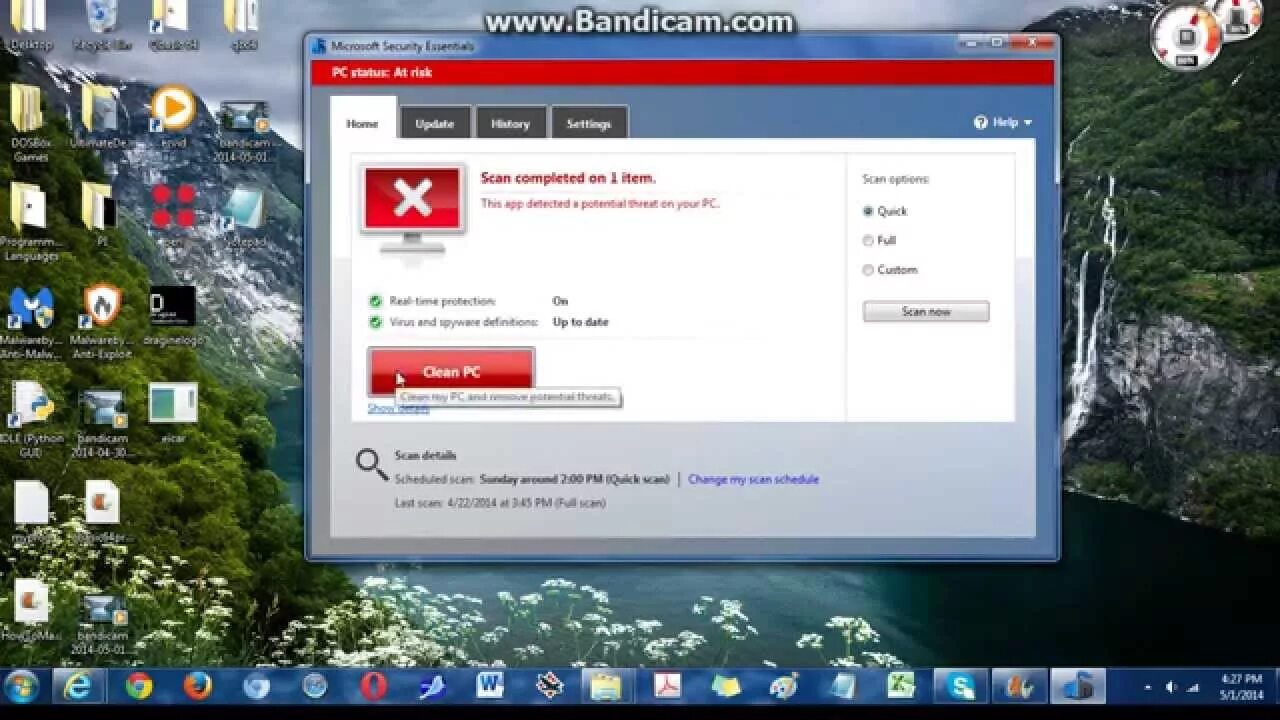The height and width of the screenshot is (720, 1280).
Task: Open Firefox from the taskbar
Action: tap(198, 686)
